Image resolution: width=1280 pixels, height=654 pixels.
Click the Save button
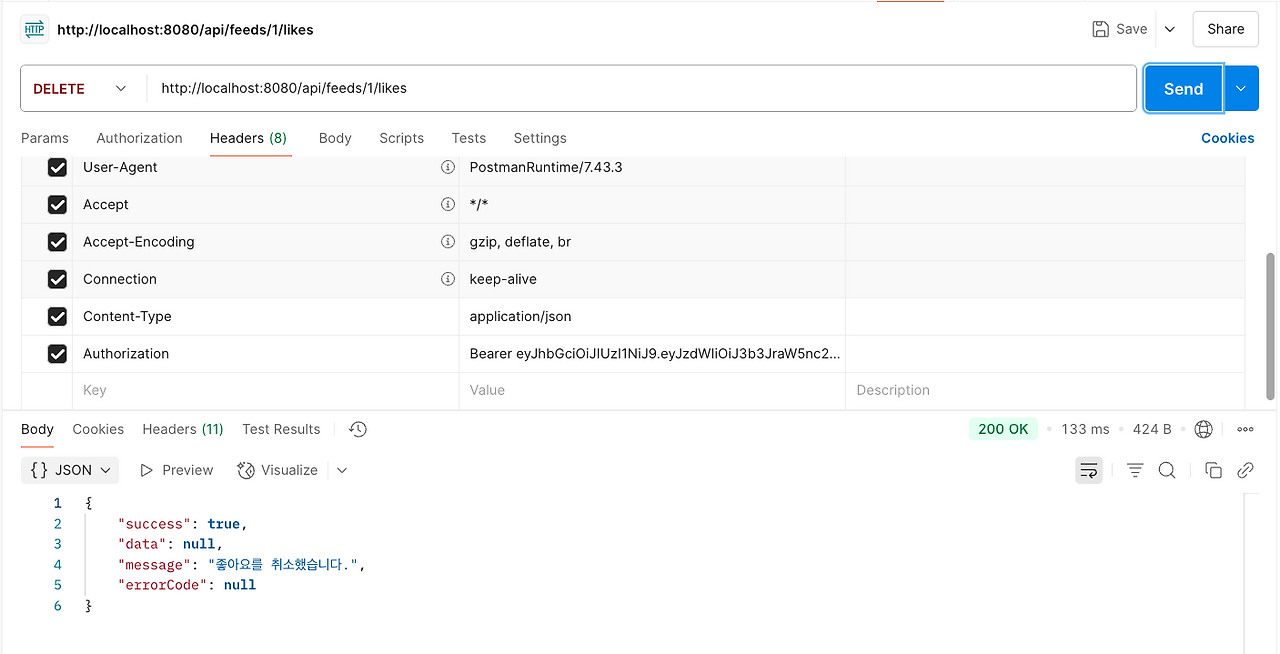[1120, 29]
